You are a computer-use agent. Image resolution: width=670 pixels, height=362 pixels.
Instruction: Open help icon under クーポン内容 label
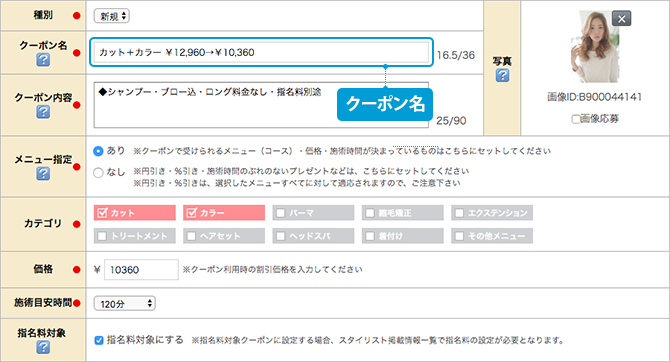[43, 112]
